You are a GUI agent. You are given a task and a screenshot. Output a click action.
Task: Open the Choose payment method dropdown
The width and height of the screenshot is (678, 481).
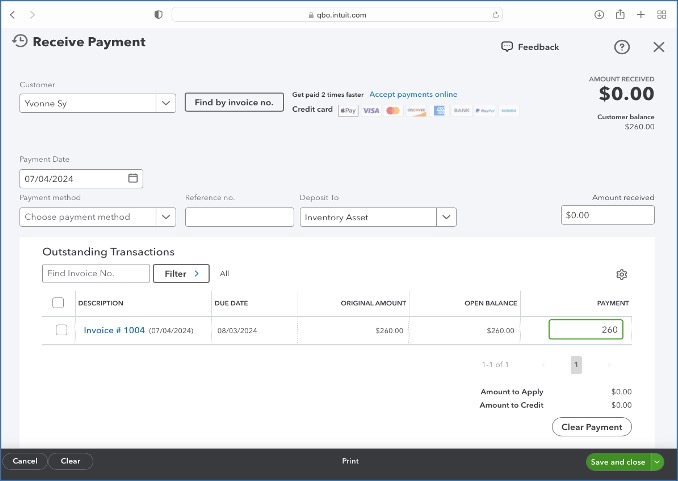[x=166, y=217]
